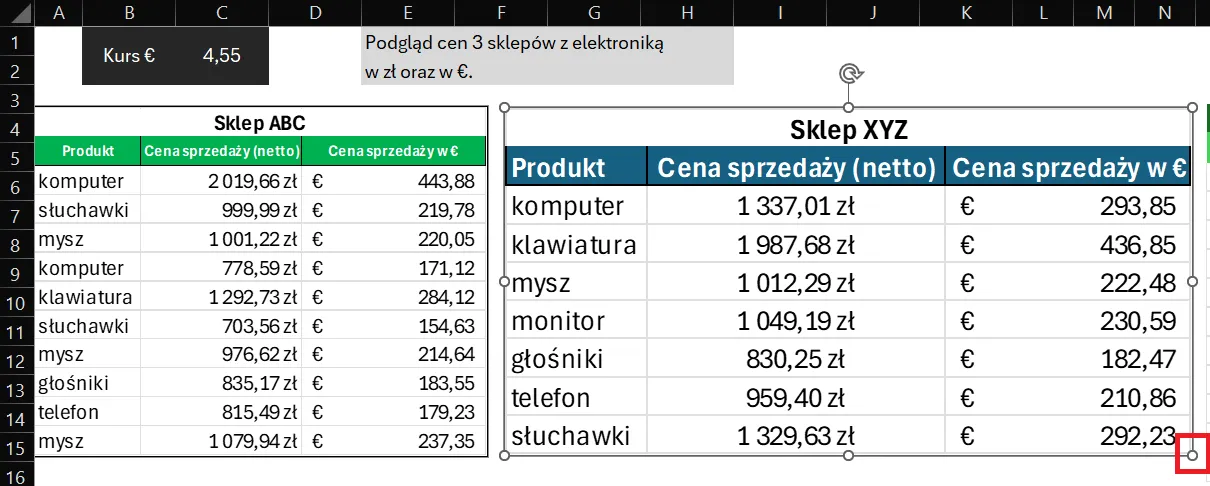The height and width of the screenshot is (486, 1210).
Task: Click the top-right corner handle of the picture
Action: coord(1192,107)
